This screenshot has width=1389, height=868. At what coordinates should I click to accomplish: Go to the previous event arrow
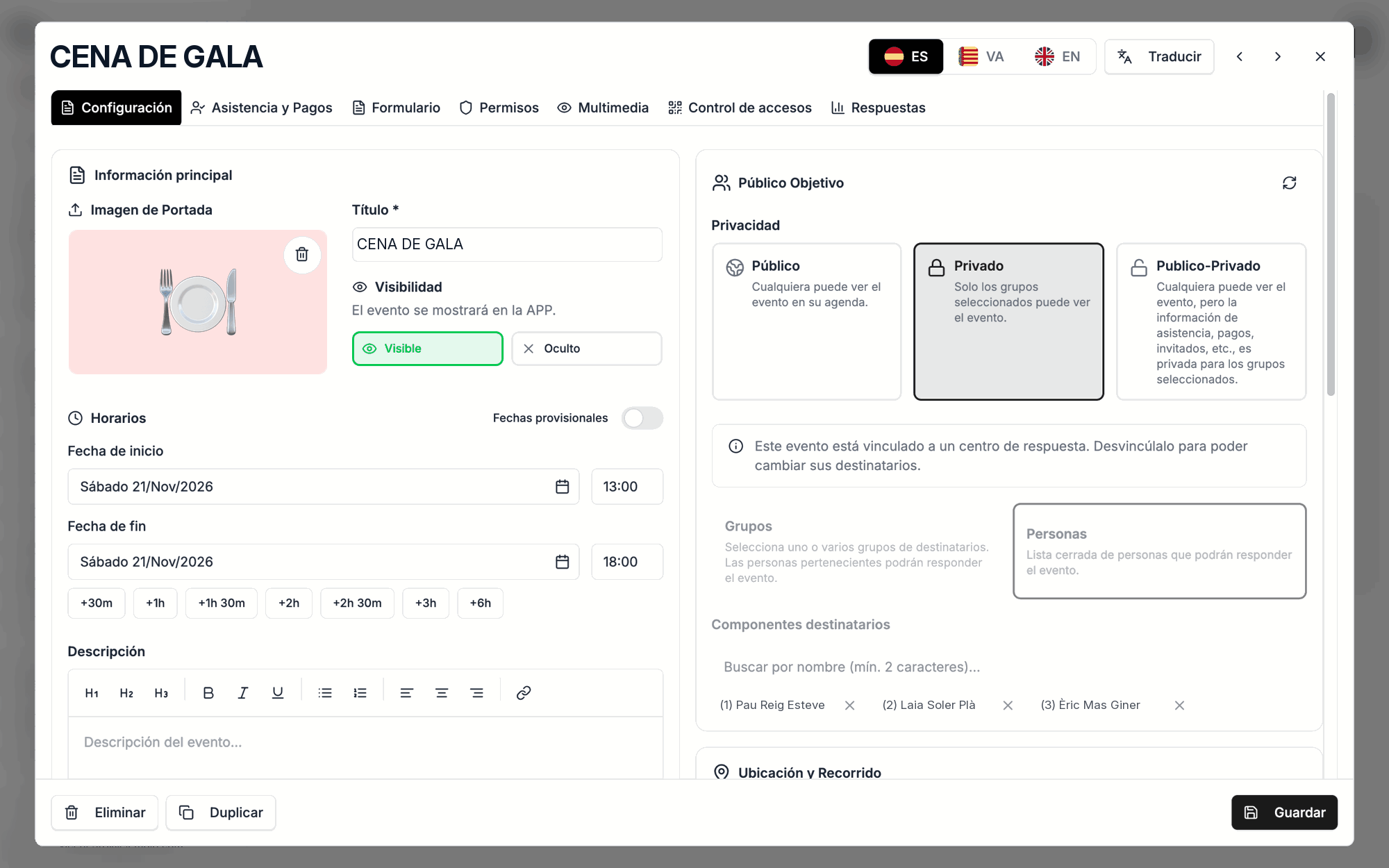(x=1240, y=57)
